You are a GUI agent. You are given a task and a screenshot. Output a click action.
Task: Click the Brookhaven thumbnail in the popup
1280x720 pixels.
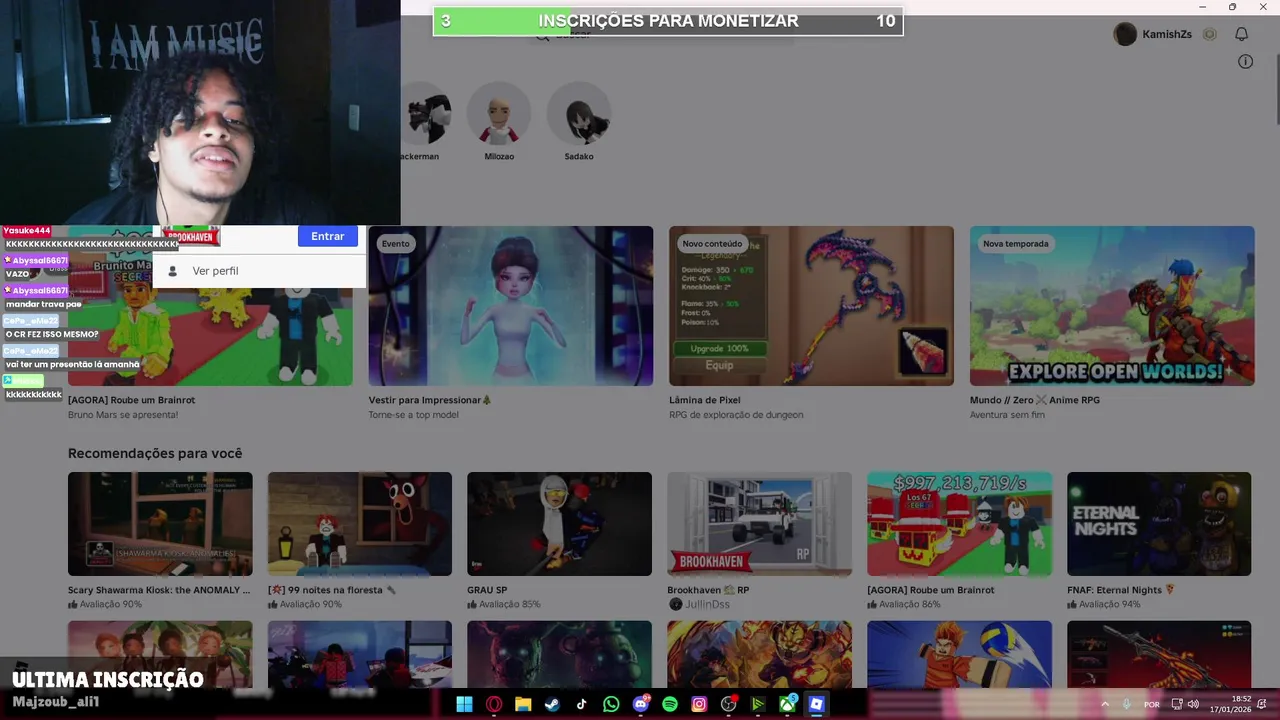coord(191,236)
